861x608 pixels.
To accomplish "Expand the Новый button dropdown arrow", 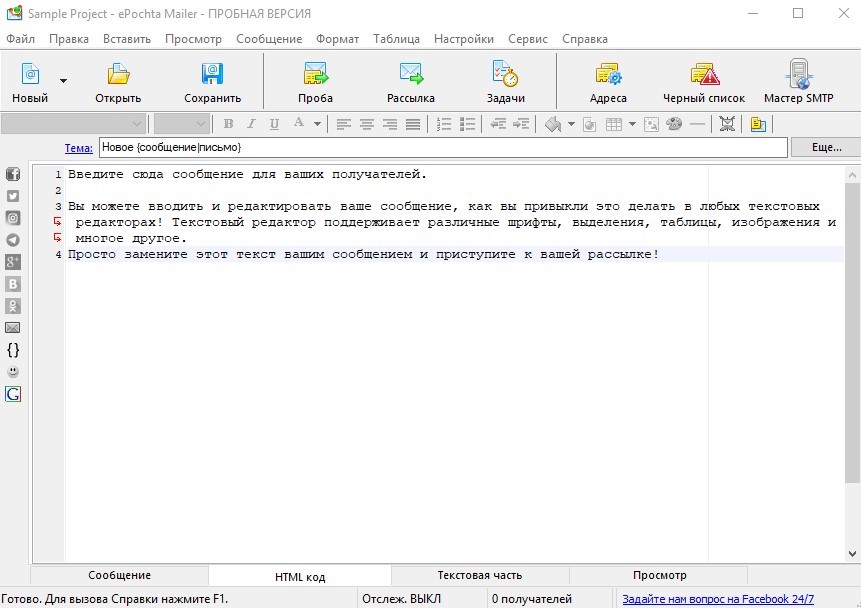I will 63,81.
